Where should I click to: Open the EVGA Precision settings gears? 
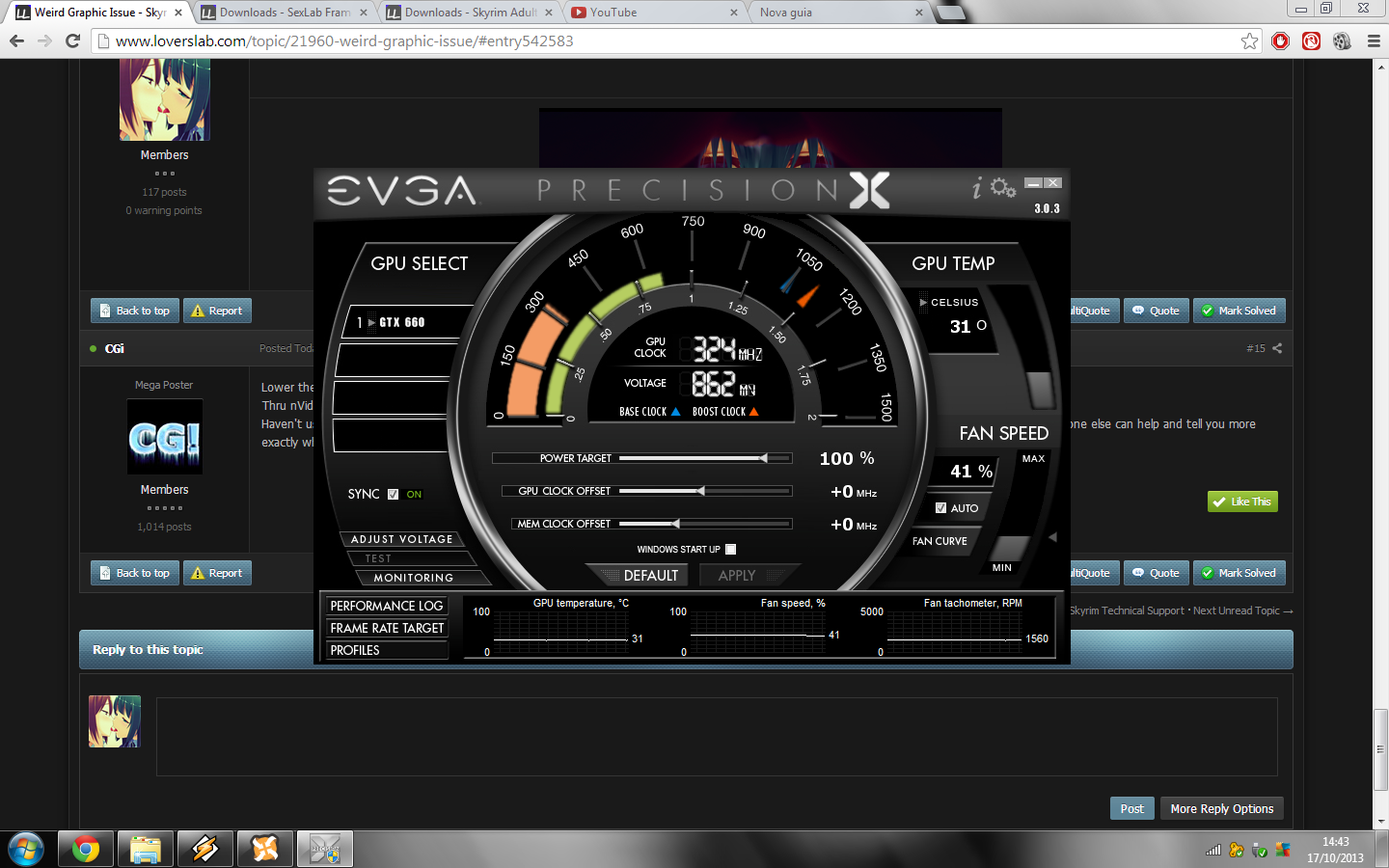coord(1003,187)
